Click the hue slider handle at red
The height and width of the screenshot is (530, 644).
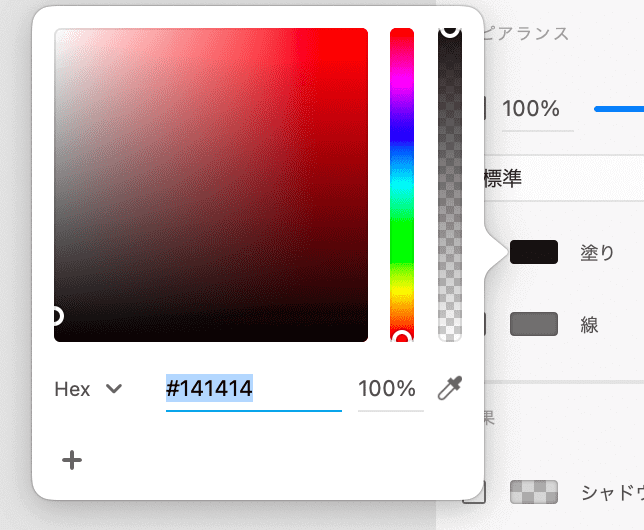402,337
